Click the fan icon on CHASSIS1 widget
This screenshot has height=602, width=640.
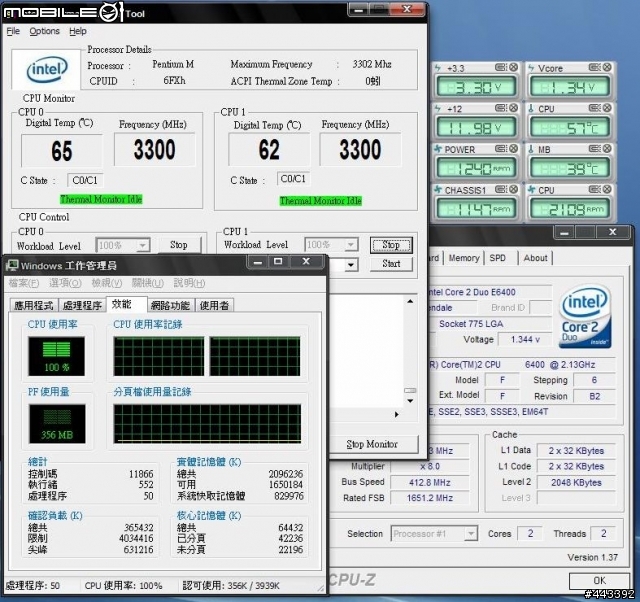pyautogui.click(x=438, y=190)
